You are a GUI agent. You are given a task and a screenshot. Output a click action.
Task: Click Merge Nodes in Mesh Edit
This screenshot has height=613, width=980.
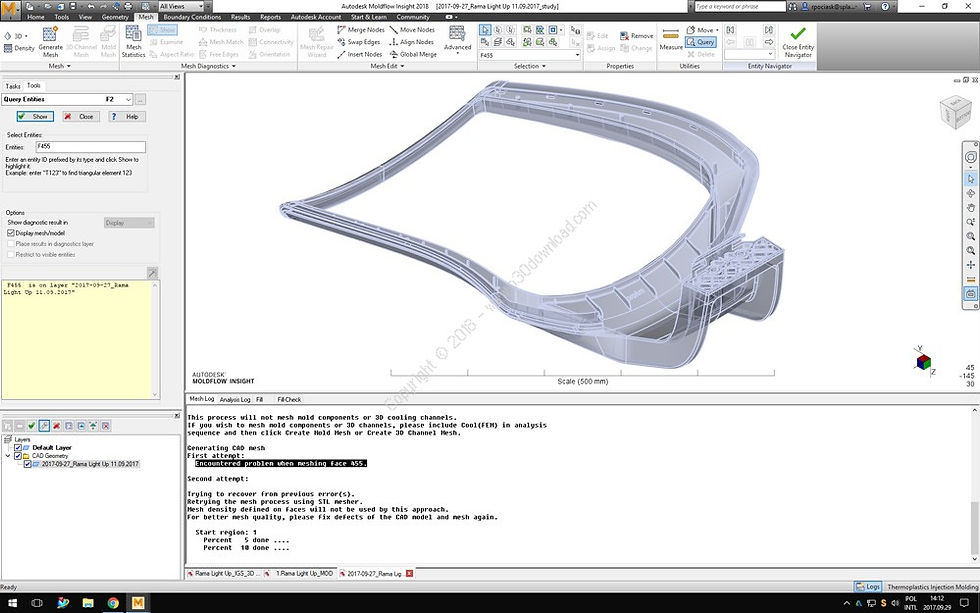tap(361, 30)
